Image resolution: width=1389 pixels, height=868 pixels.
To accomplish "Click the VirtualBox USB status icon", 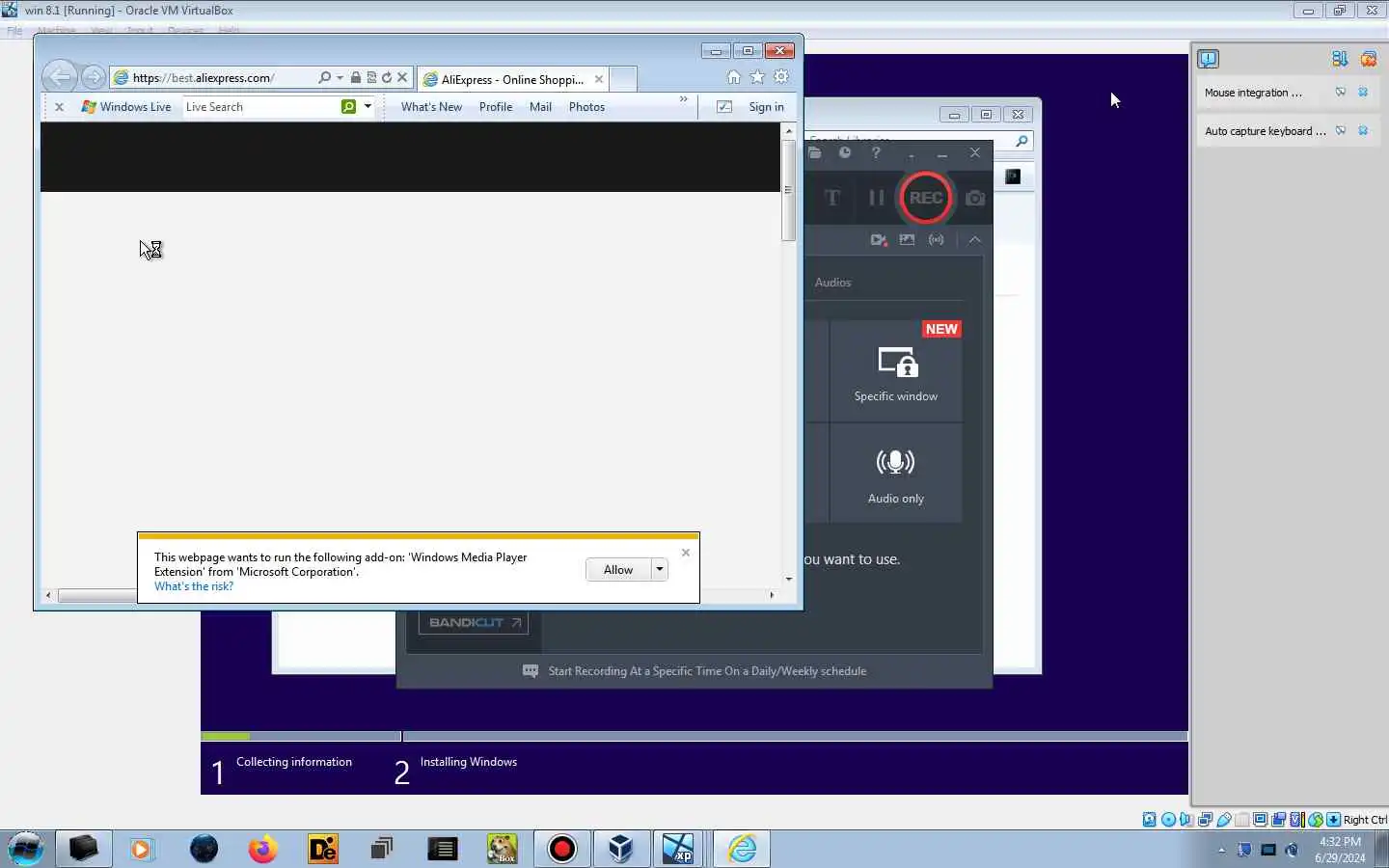I will (1224, 820).
